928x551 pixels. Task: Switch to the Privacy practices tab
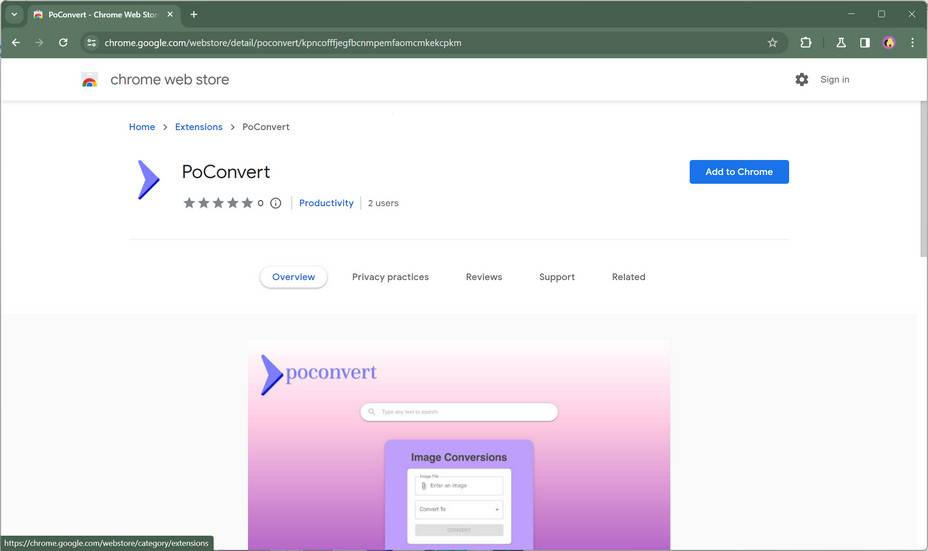[390, 277]
